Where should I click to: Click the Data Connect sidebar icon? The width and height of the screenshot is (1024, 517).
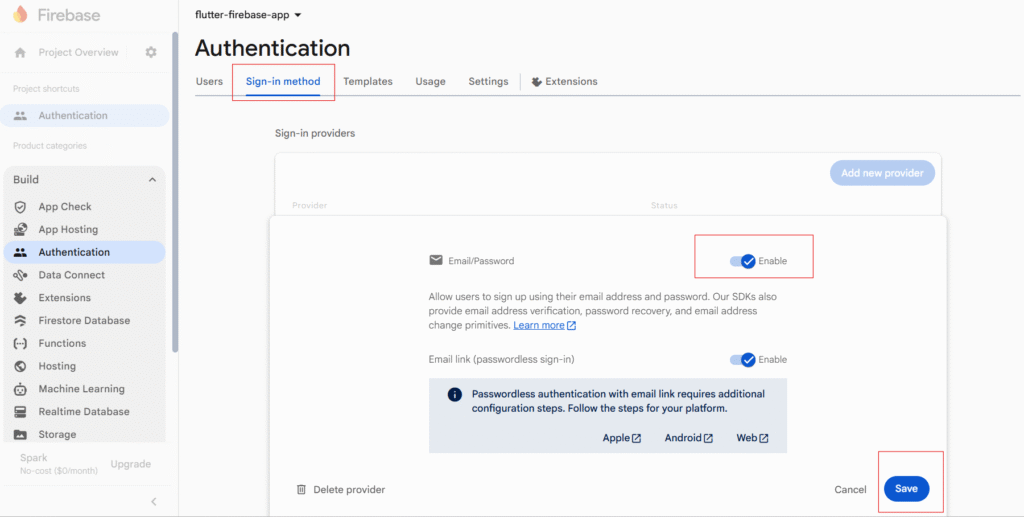20,275
